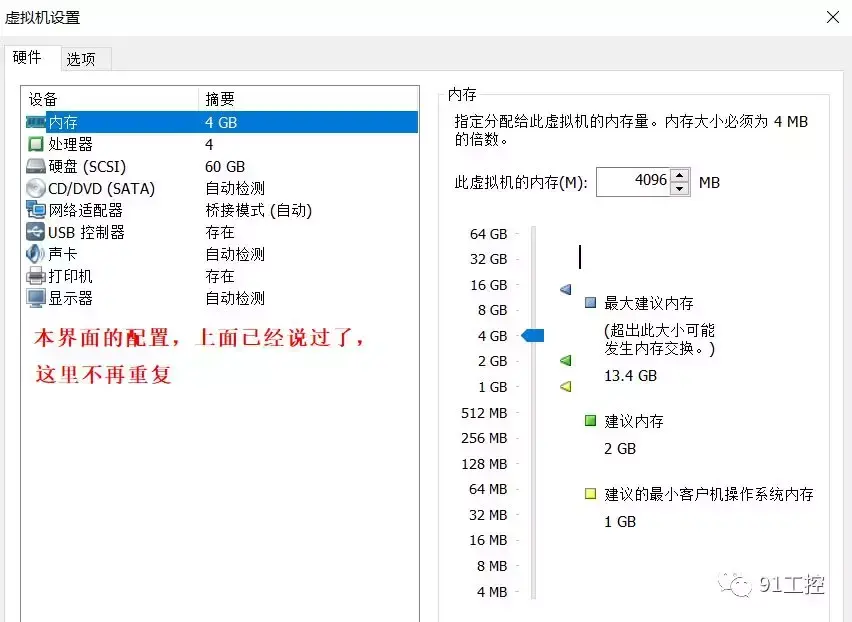Click the green recommended memory marker at 2 GB
The height and width of the screenshot is (622, 852).
coord(566,360)
